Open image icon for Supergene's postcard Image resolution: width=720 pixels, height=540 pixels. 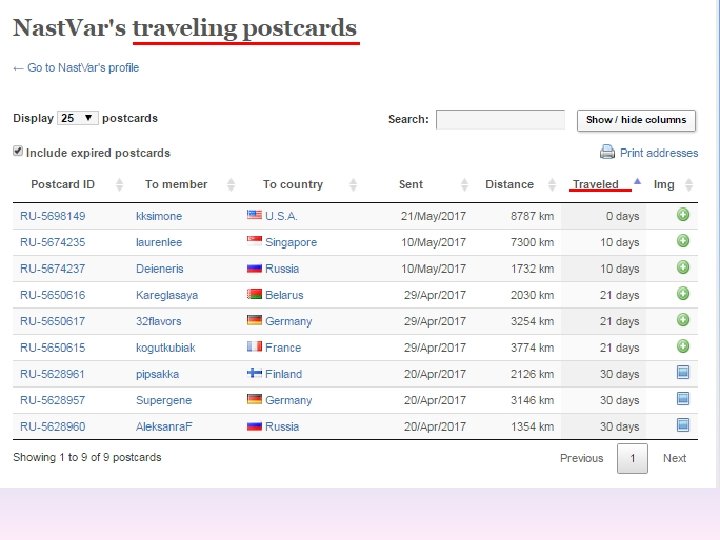(683, 398)
